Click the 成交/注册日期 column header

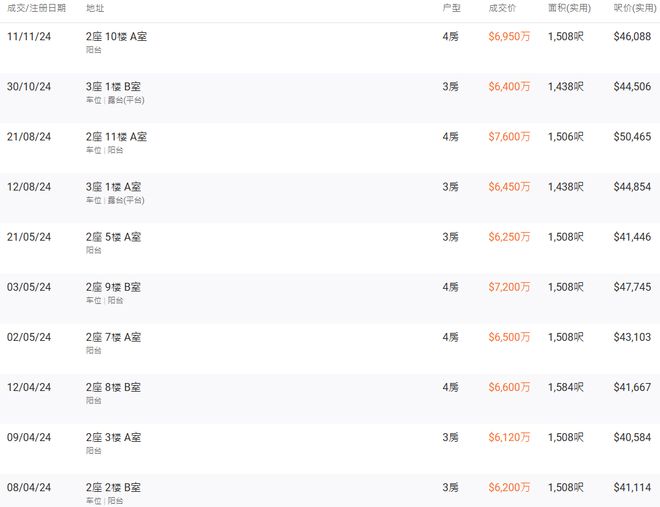point(36,8)
